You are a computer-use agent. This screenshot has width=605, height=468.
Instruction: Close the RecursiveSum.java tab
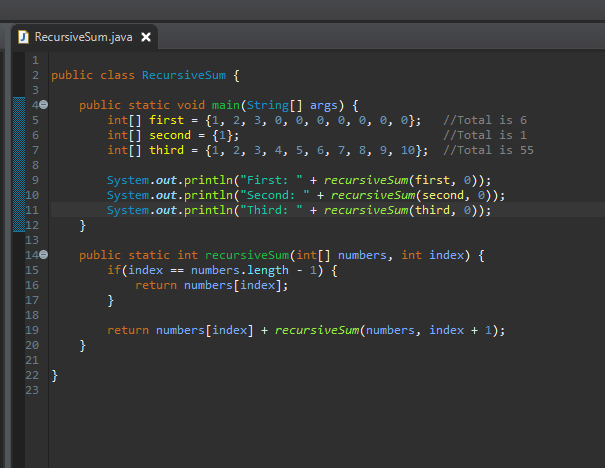tap(146, 37)
